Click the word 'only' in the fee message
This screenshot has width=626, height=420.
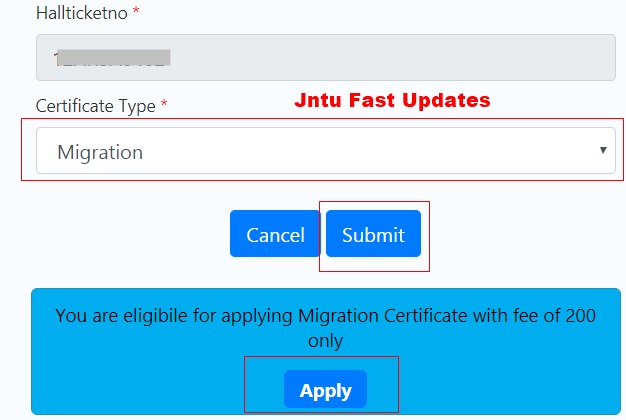click(325, 341)
